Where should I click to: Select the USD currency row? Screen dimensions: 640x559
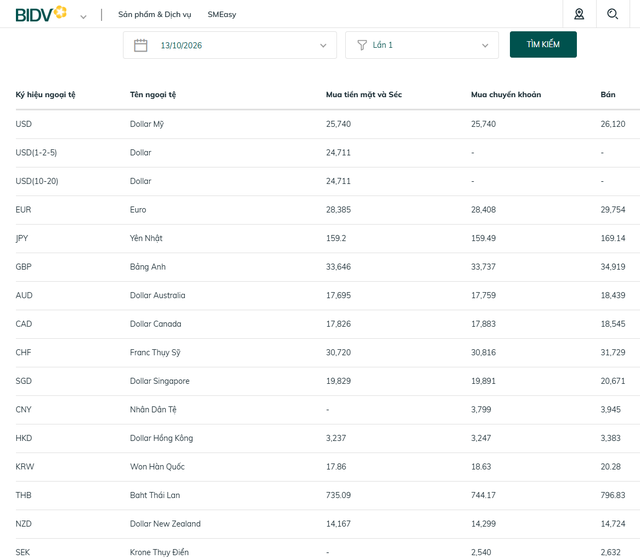coord(327,124)
